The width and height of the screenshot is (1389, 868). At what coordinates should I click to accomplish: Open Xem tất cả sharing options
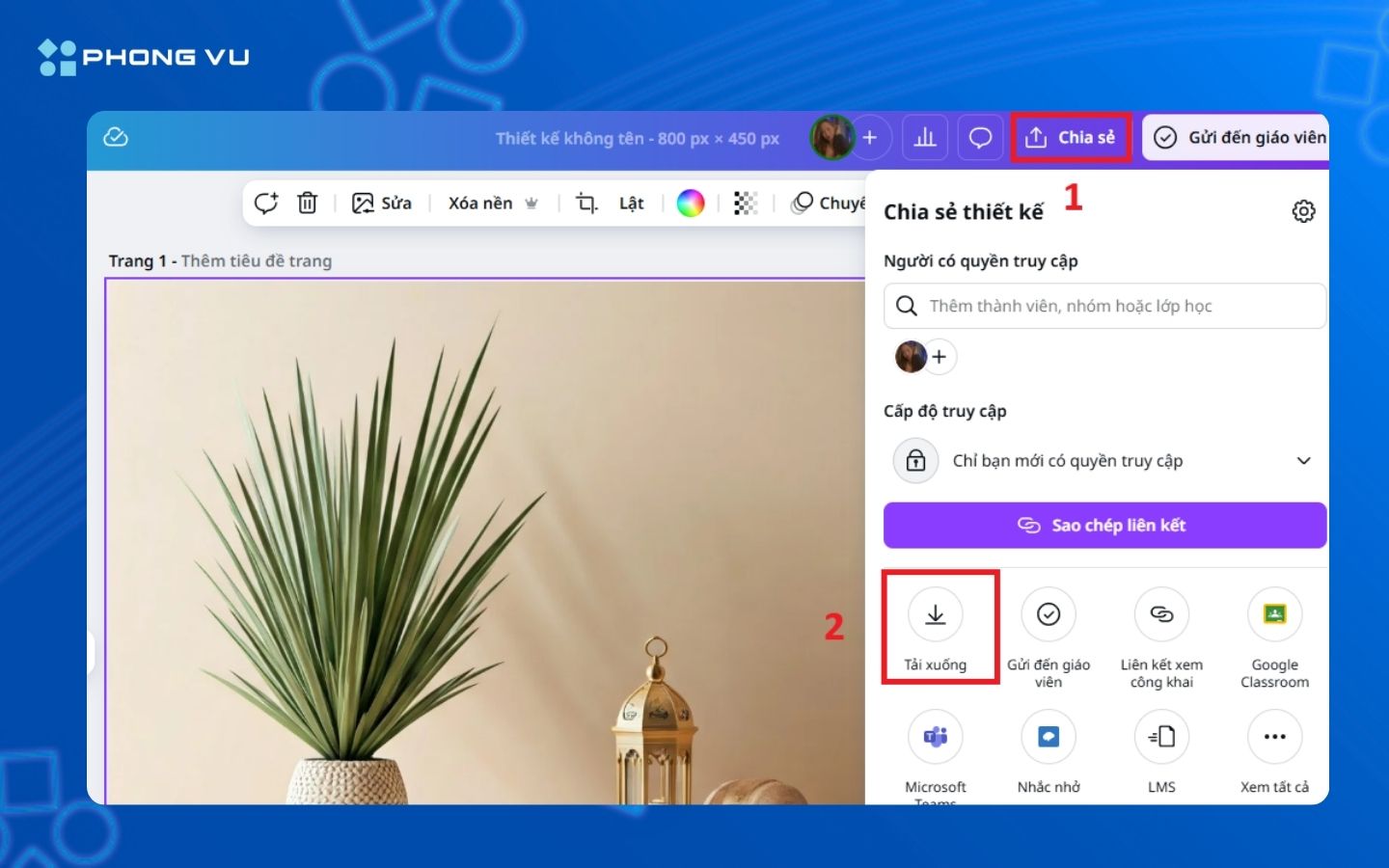pos(1273,736)
